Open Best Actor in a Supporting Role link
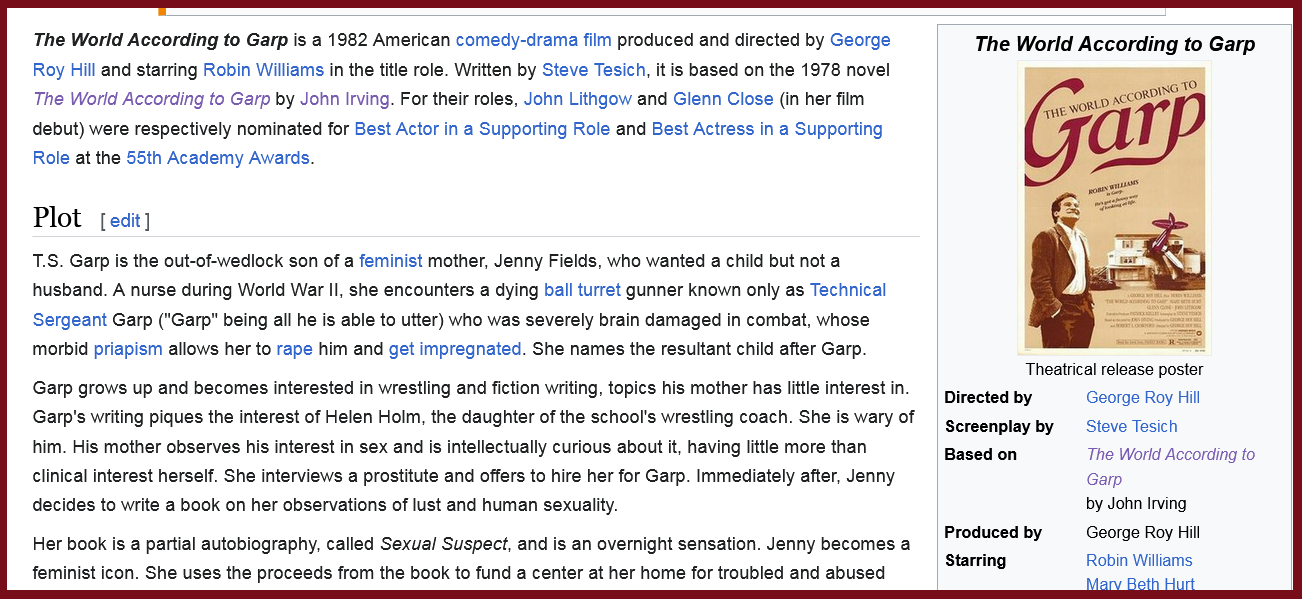This screenshot has width=1302, height=599. tap(482, 129)
